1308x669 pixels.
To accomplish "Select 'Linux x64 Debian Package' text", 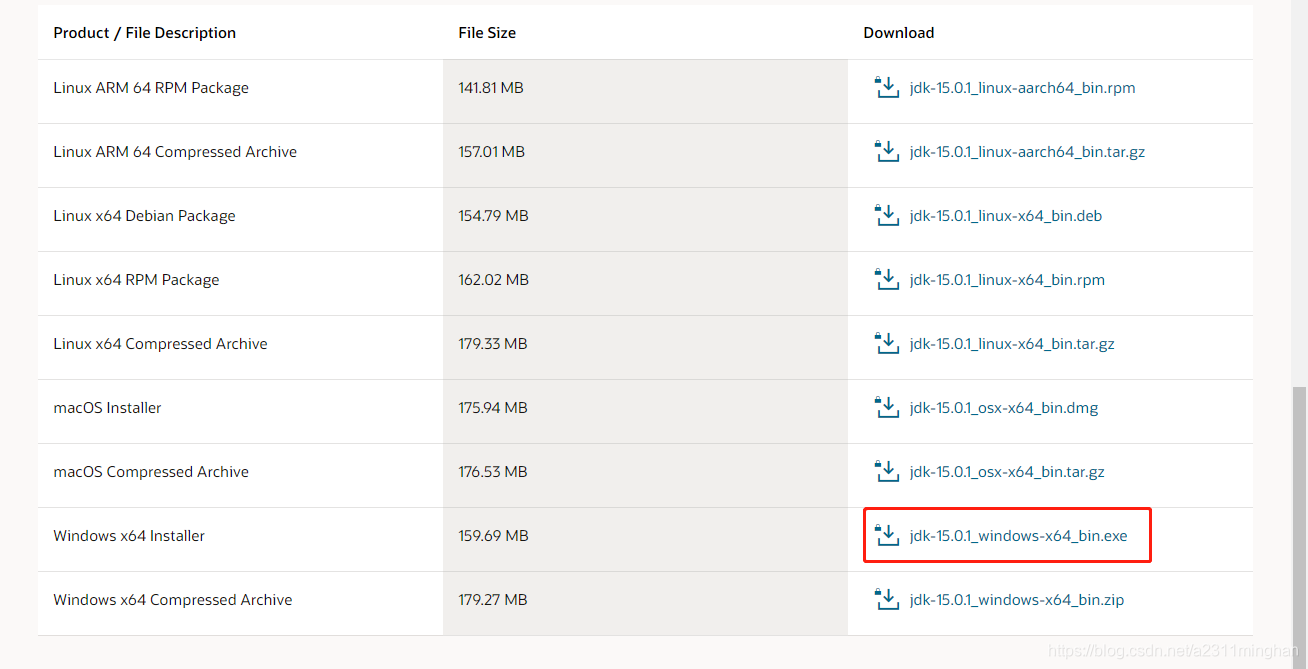I will click(144, 216).
